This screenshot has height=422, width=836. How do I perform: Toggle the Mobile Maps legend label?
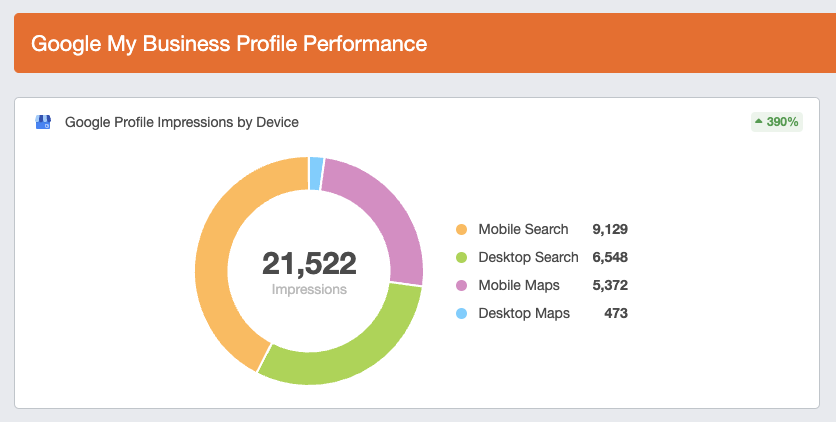point(519,286)
